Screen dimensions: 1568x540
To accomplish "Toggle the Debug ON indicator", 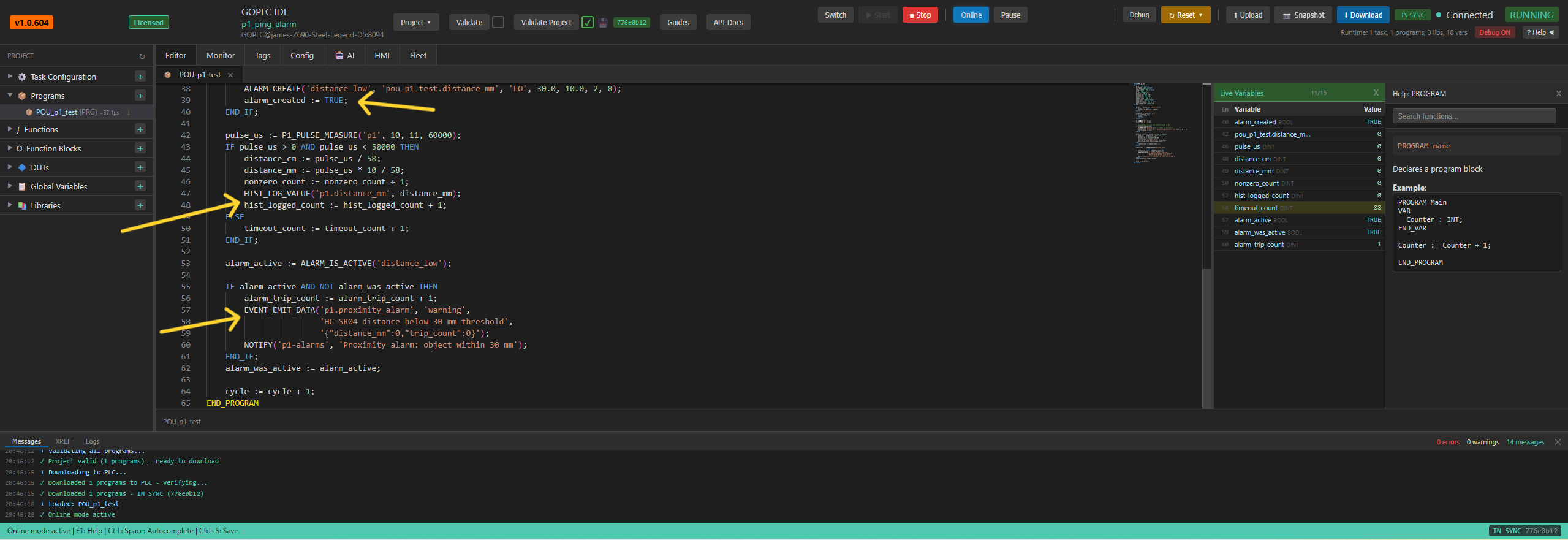I will [x=1494, y=33].
